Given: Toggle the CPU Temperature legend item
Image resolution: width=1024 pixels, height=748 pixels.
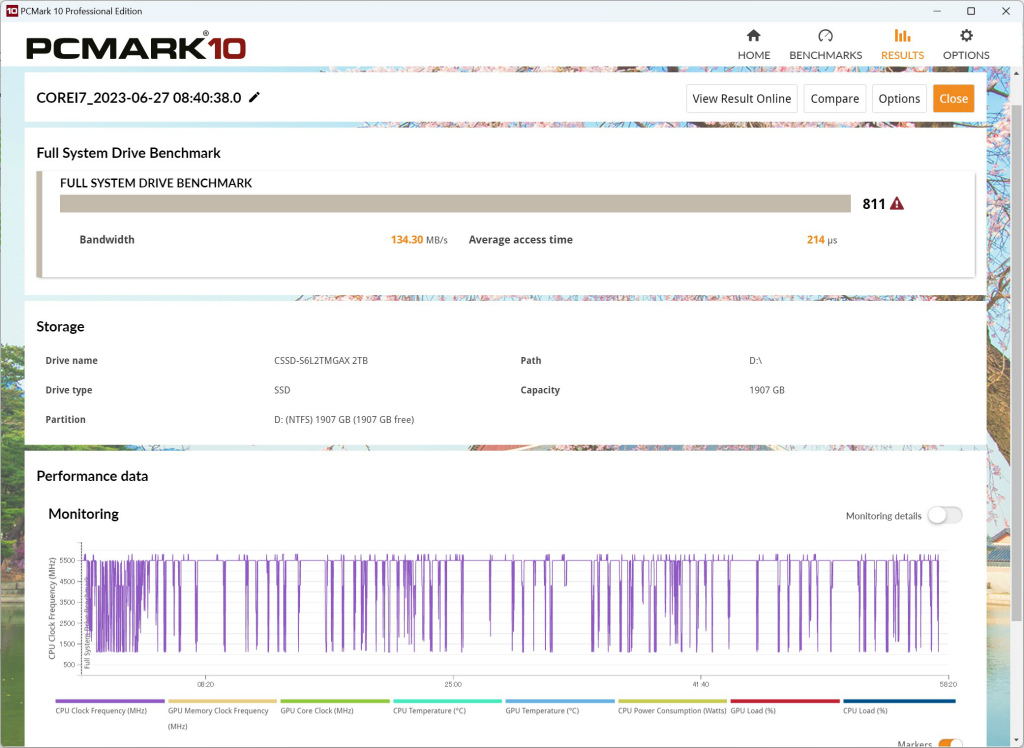Looking at the screenshot, I should (x=447, y=707).
